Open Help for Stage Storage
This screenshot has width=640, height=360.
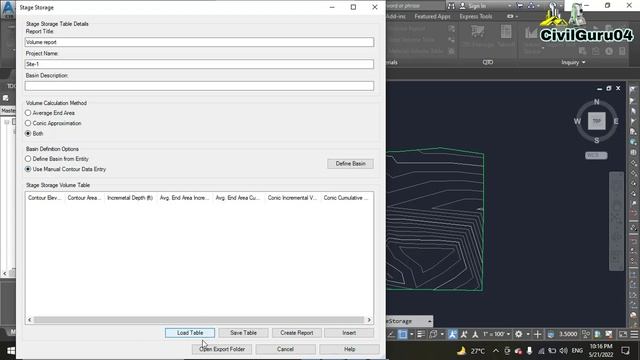coord(349,349)
